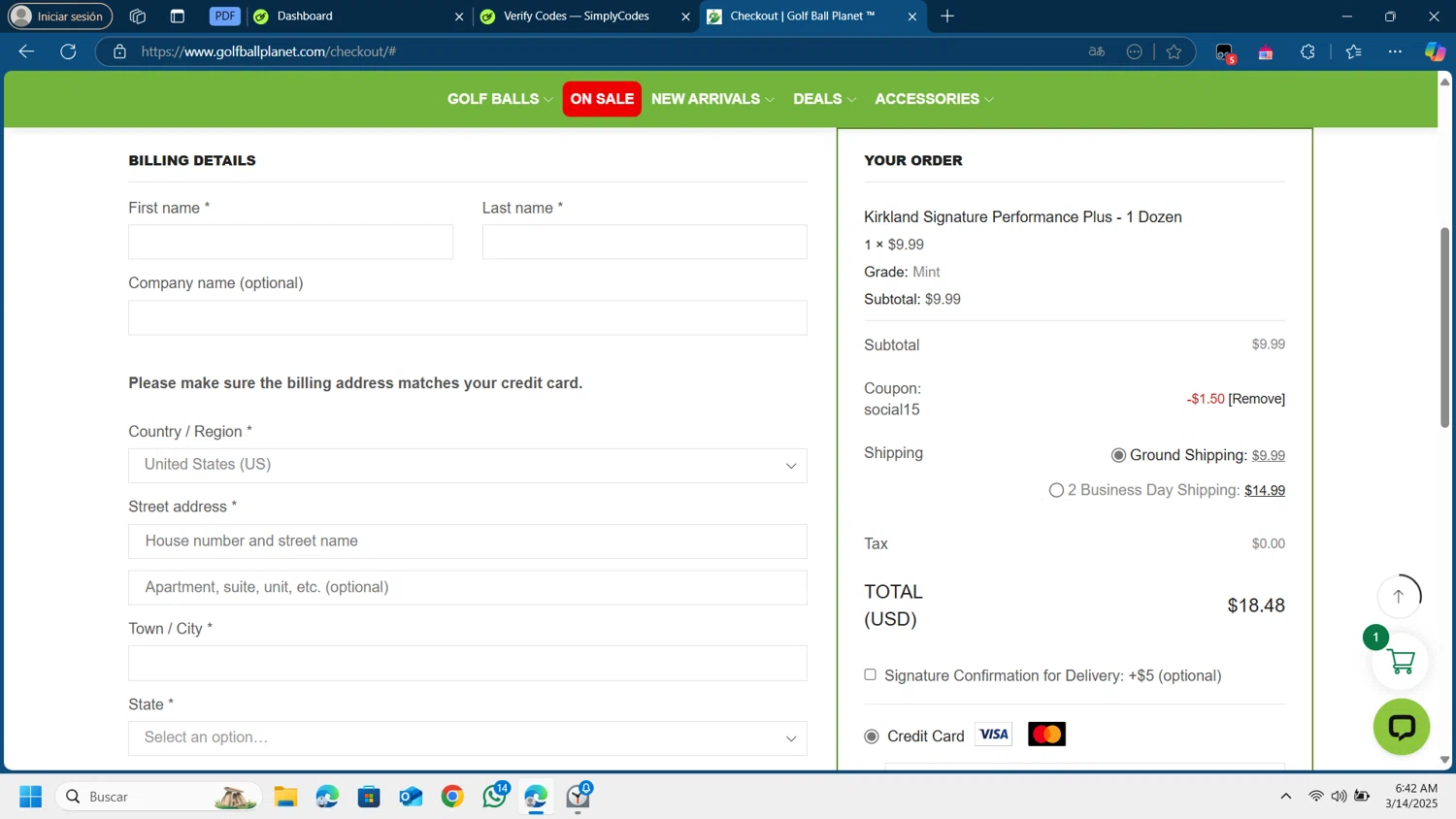Screen dimensions: 1456x819
Task: Open the live chat bubble
Action: 1402,727
